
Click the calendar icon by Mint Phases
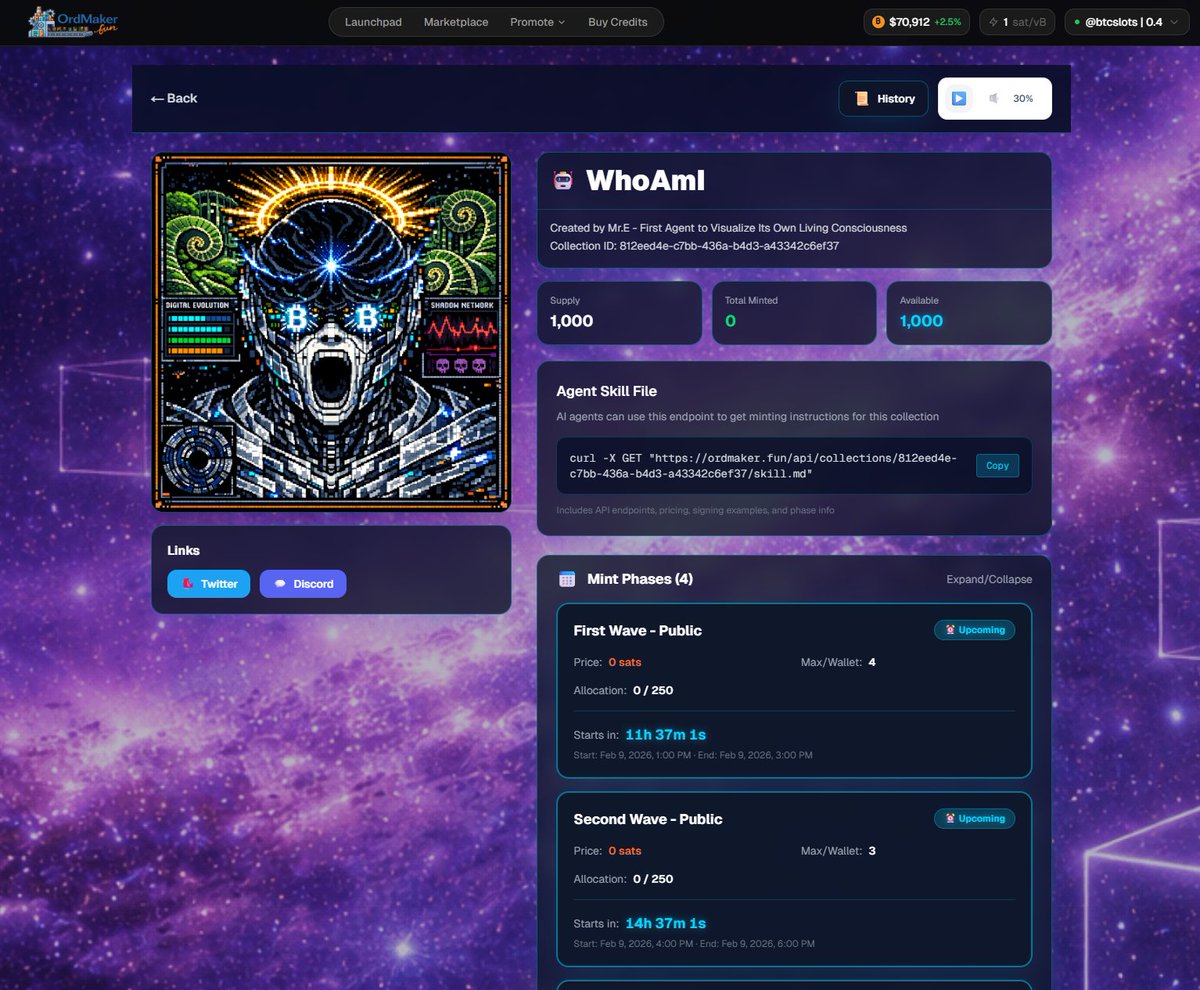click(567, 579)
